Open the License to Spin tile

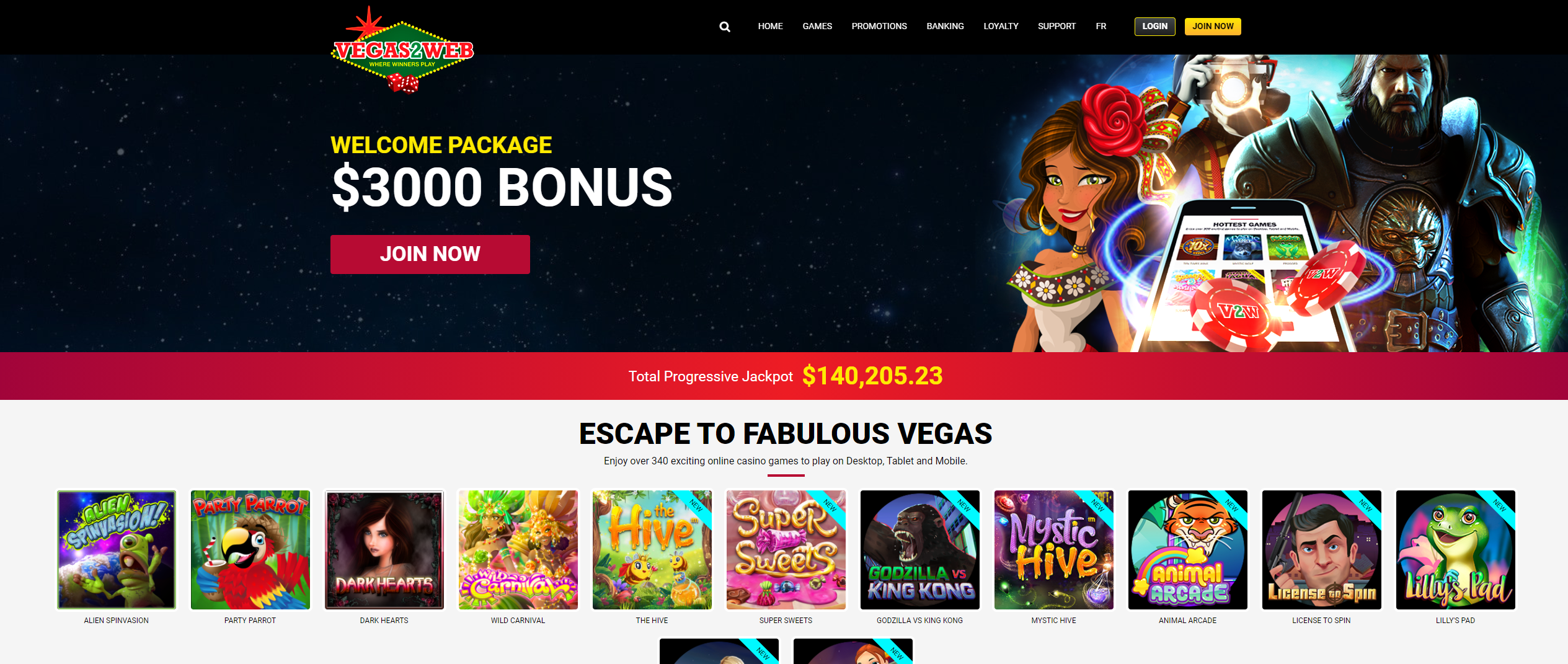(1322, 550)
